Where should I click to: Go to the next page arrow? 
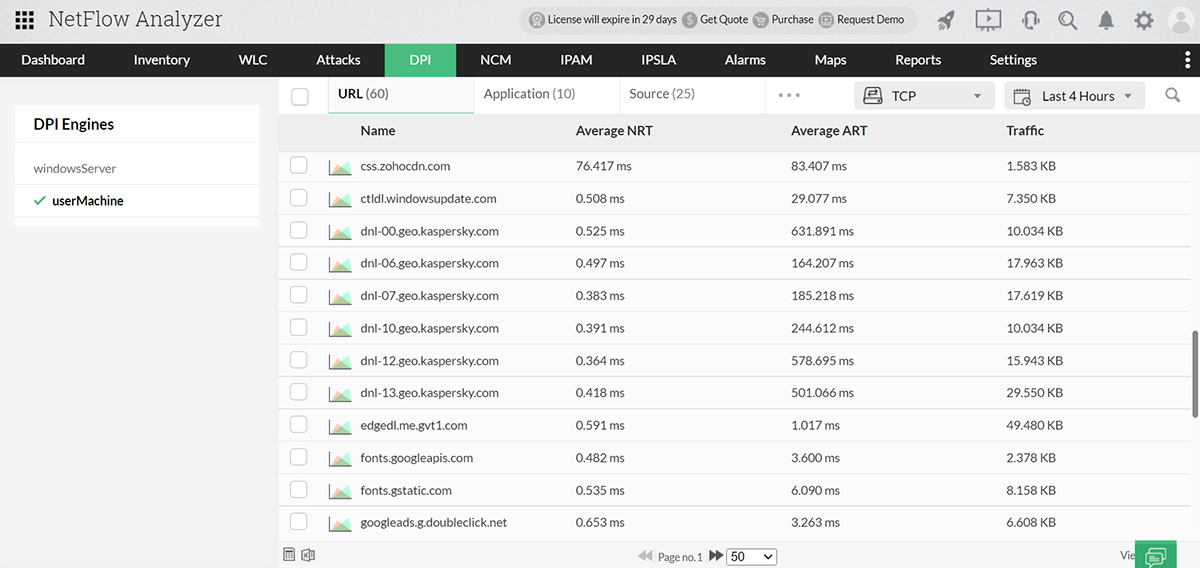click(x=716, y=556)
